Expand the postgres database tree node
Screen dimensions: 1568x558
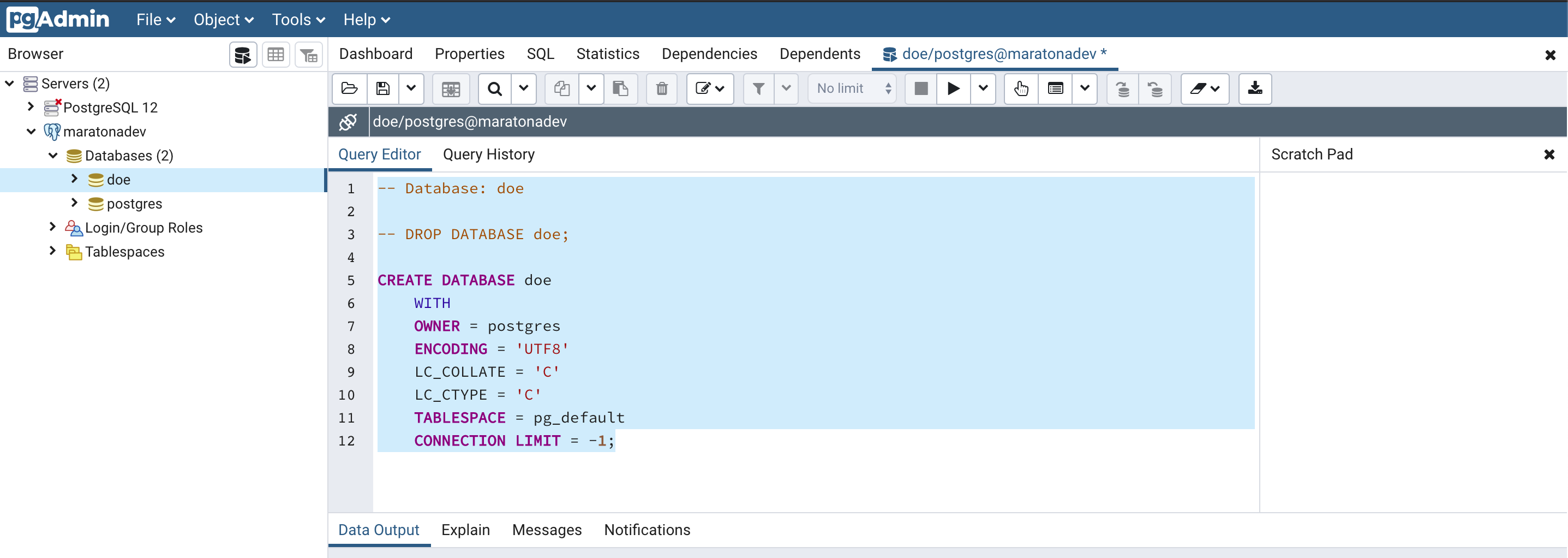tap(74, 203)
